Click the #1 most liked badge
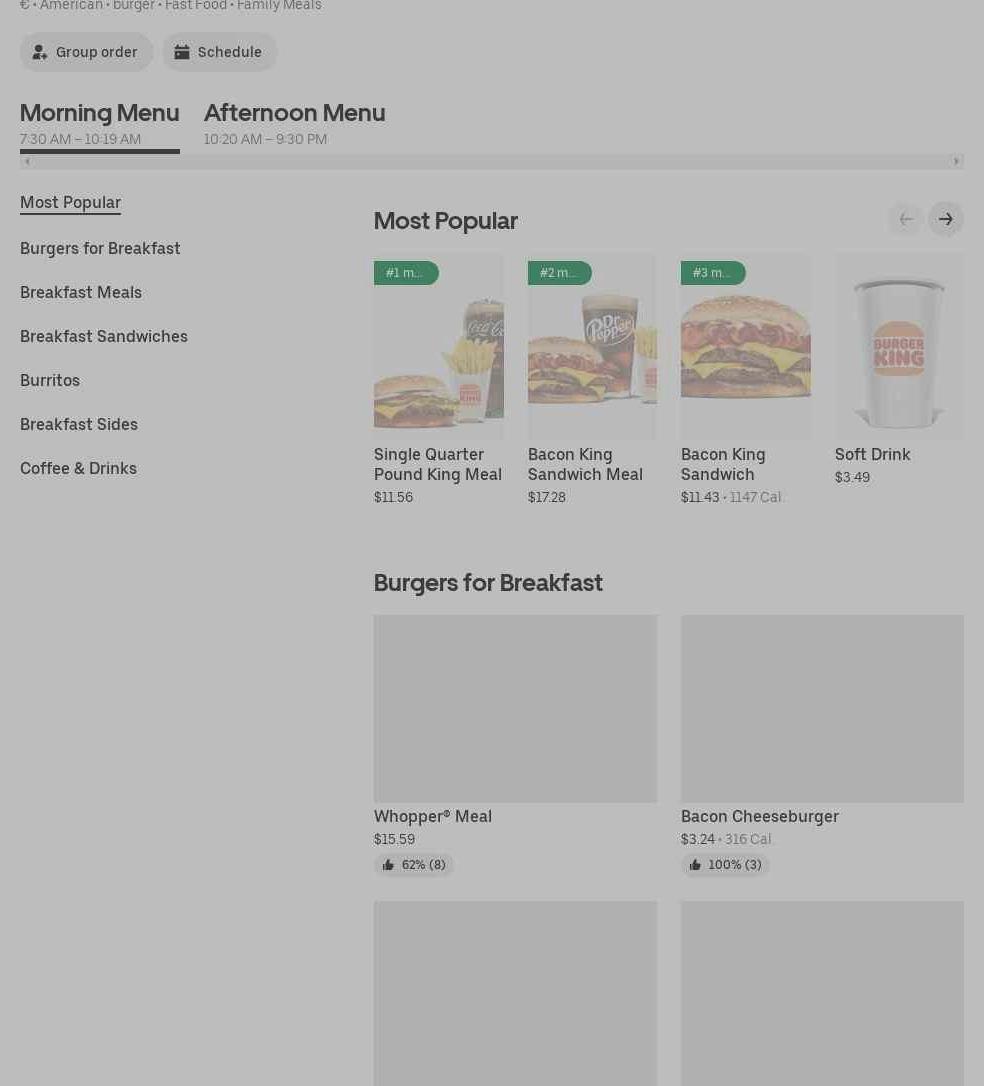984x1086 pixels. point(406,273)
